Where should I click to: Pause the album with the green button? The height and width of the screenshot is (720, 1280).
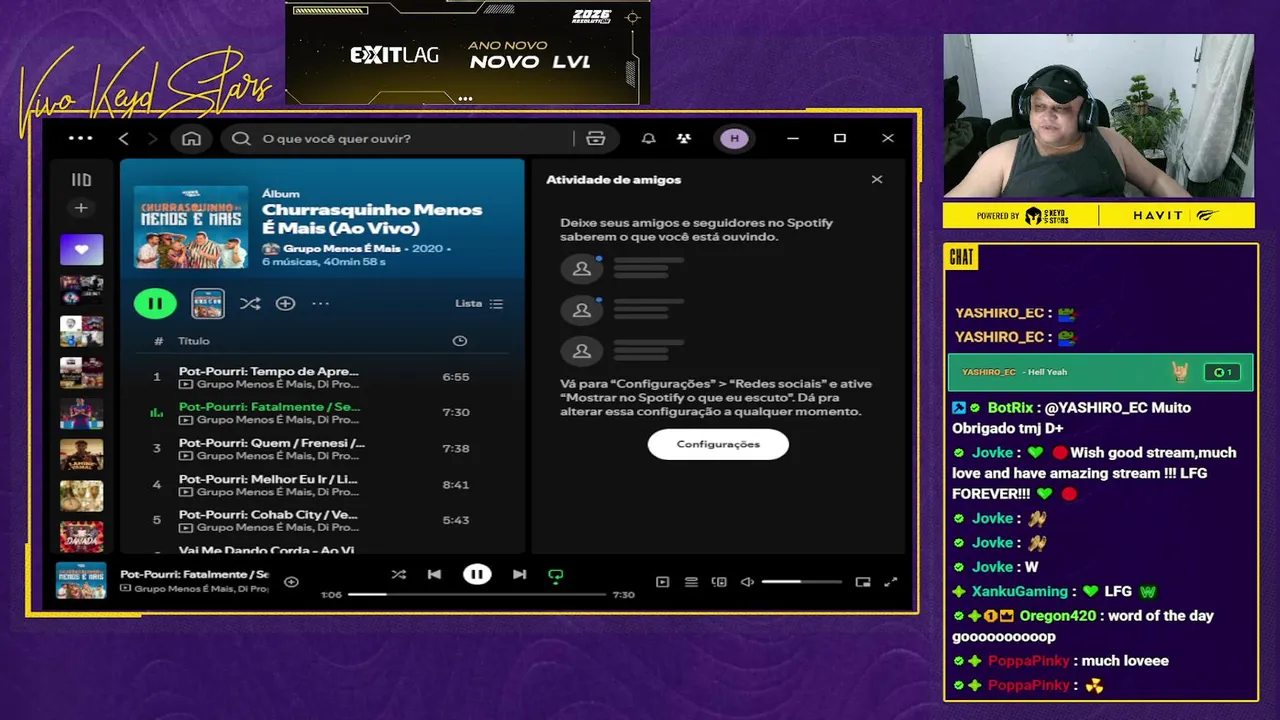pyautogui.click(x=155, y=303)
